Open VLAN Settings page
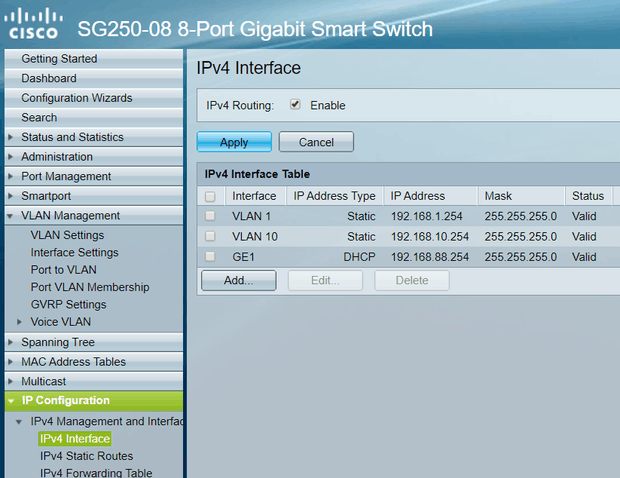This screenshot has height=478, width=620. point(67,235)
